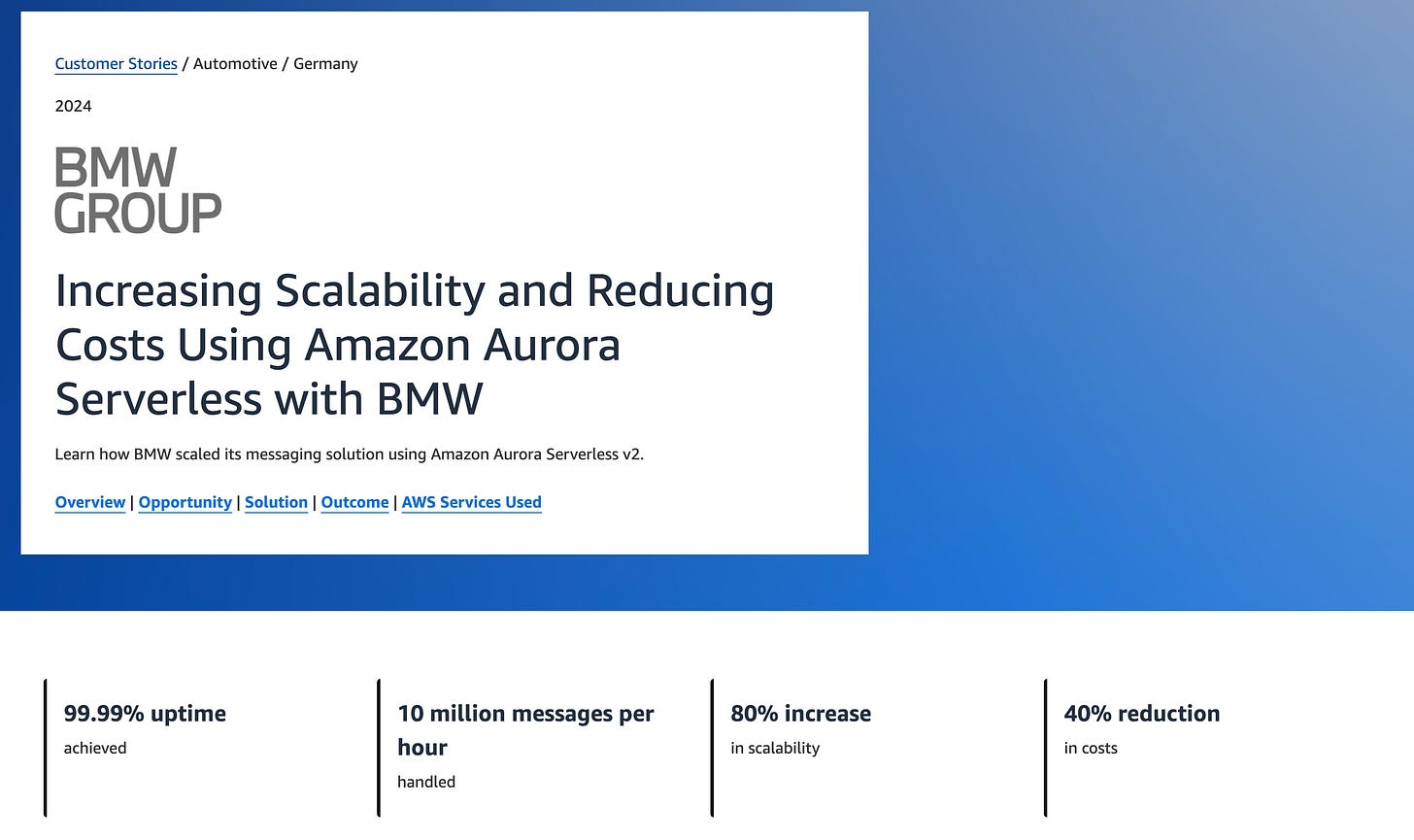The width and height of the screenshot is (1414, 840).
Task: Click the year 2024 text
Action: 74,106
